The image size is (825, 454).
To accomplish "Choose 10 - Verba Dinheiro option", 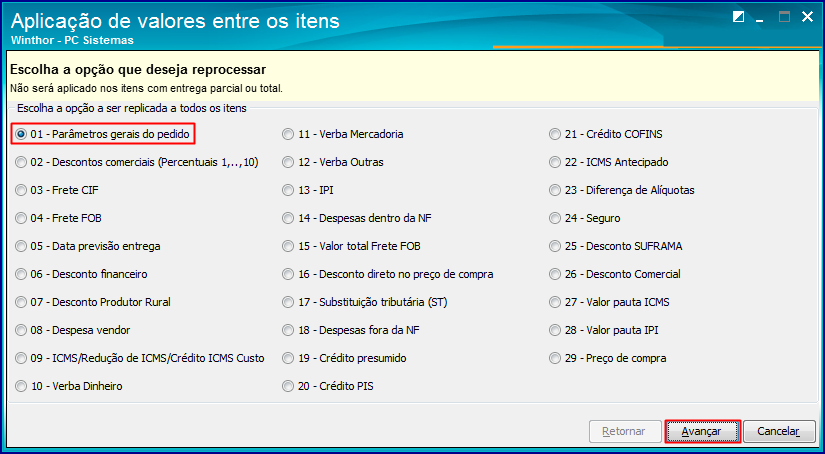I will (69, 386).
